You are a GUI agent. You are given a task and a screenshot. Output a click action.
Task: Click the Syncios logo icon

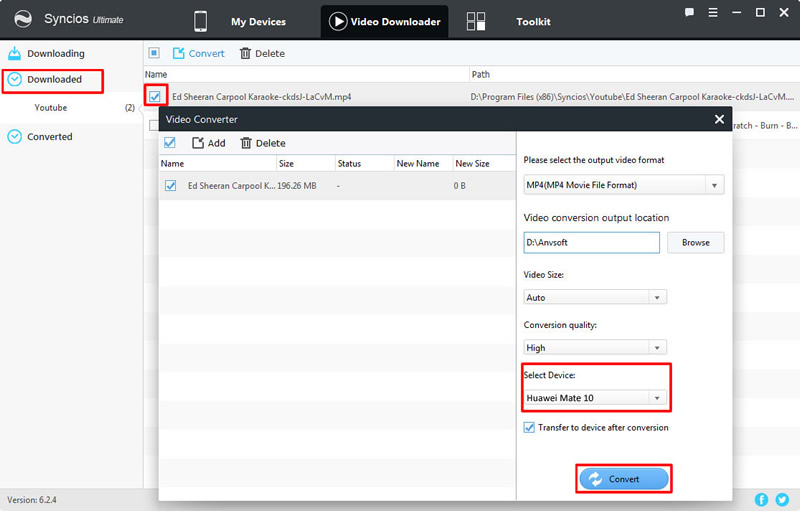23,19
